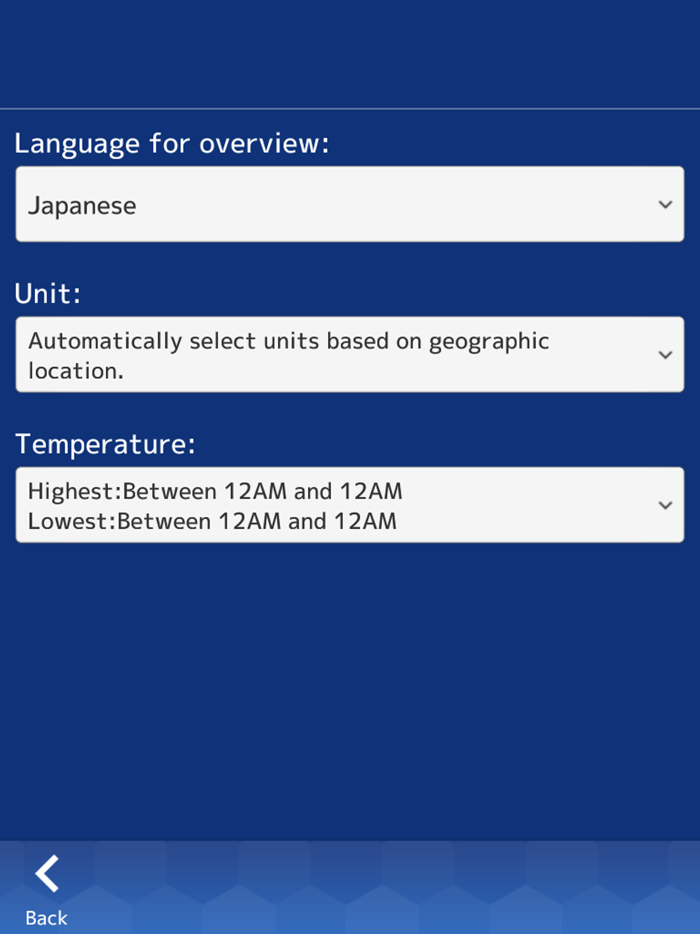The height and width of the screenshot is (934, 700).
Task: Click the Language for overview heading
Action: [172, 143]
